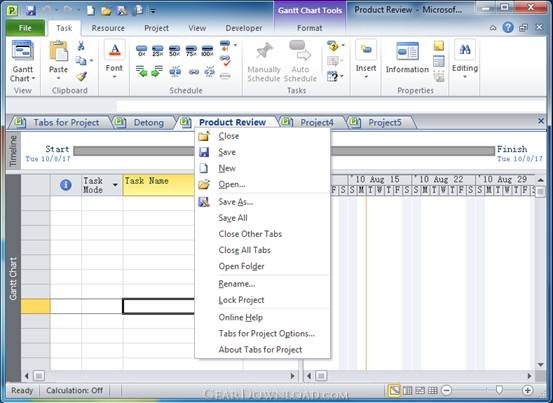The image size is (553, 403).
Task: Toggle the Auto Schedule button
Action: coord(300,62)
